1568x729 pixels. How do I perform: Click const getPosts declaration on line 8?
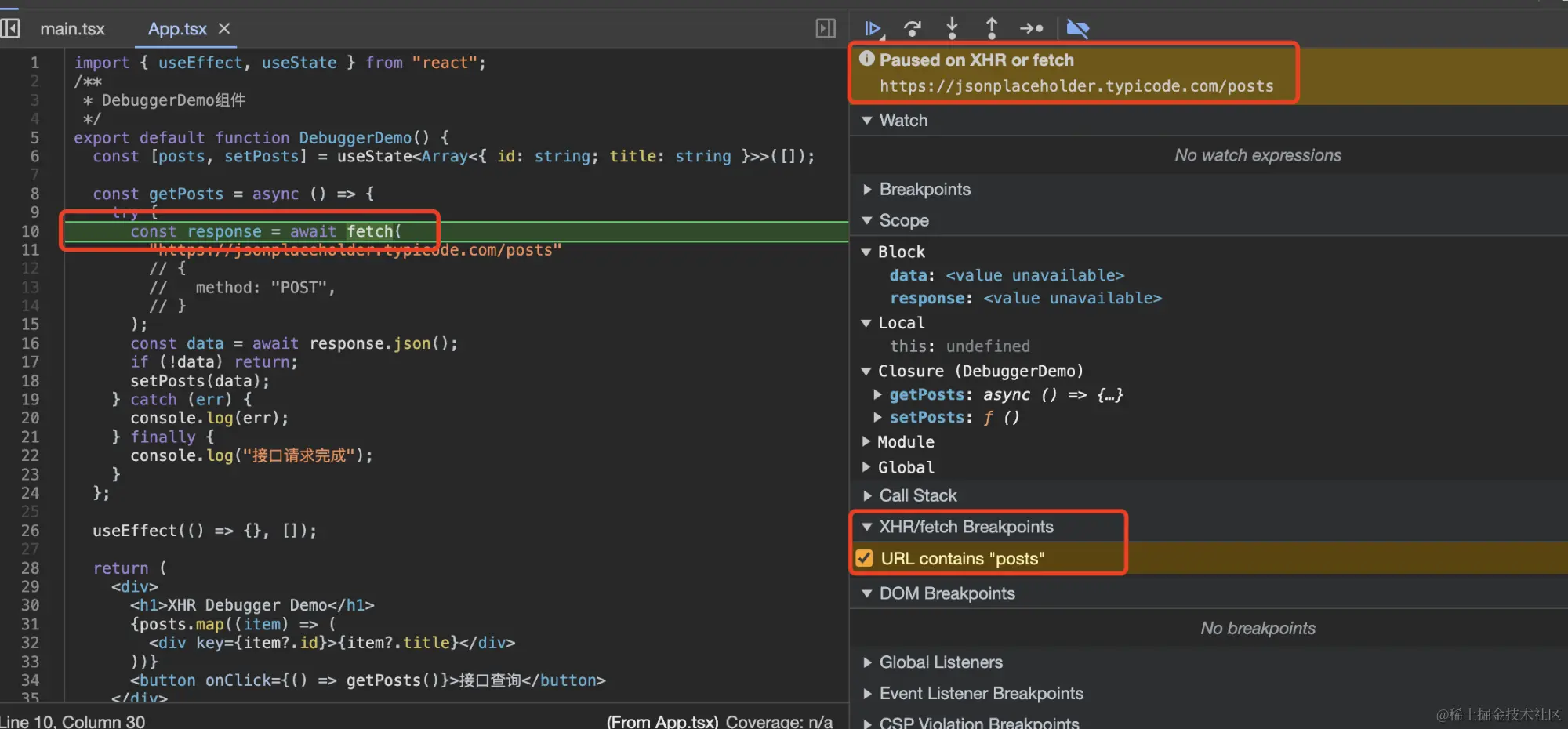pos(234,194)
